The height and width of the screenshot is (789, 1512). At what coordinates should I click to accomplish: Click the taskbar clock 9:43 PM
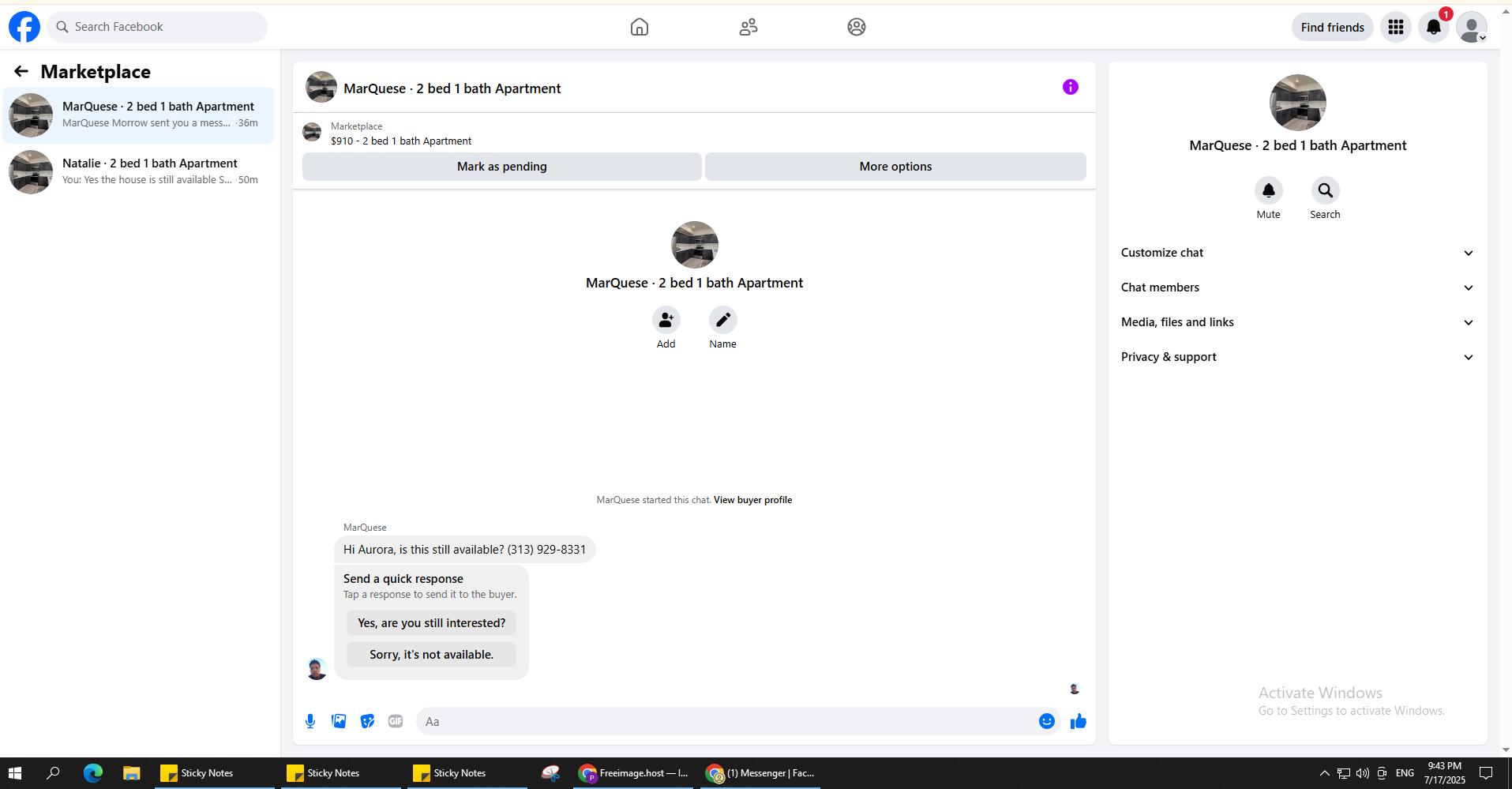[x=1445, y=773]
